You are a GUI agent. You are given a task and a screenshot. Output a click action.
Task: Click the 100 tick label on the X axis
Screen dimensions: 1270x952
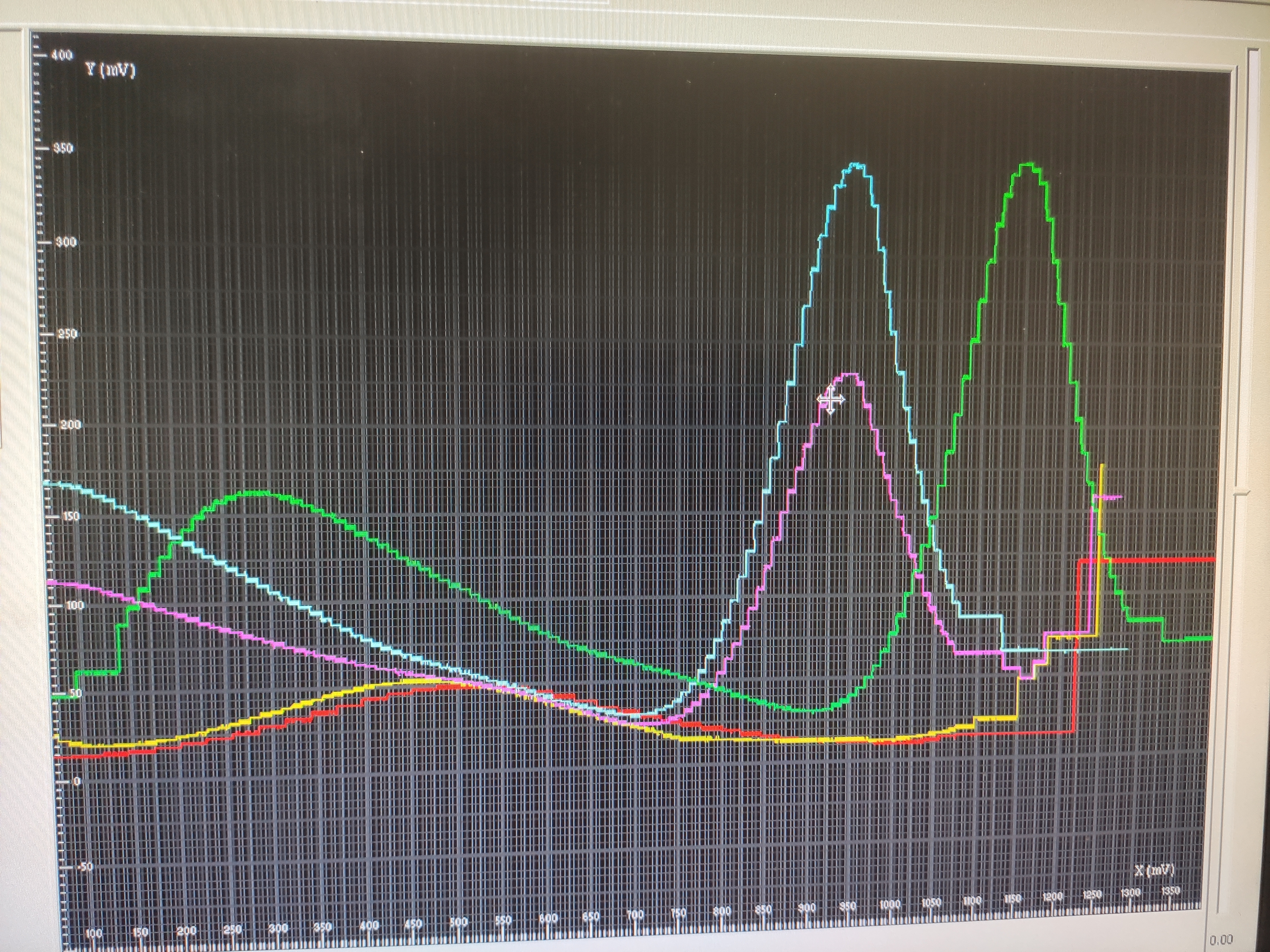coord(94,934)
